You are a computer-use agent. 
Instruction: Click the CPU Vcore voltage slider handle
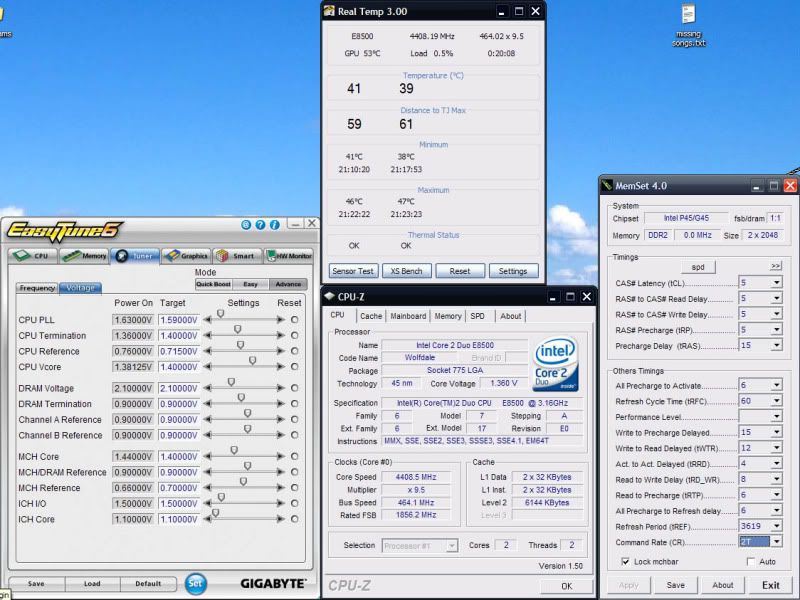253,361
